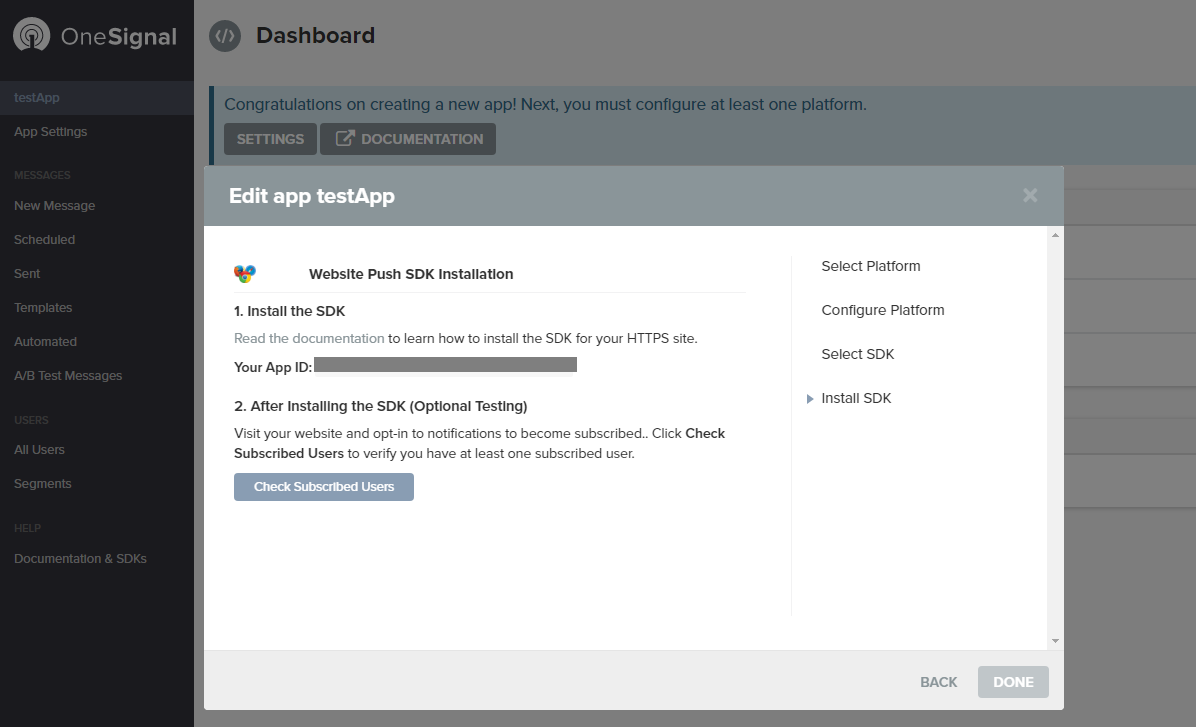Open the Documentation button with external-link icon
The height and width of the screenshot is (727, 1196).
pos(408,139)
